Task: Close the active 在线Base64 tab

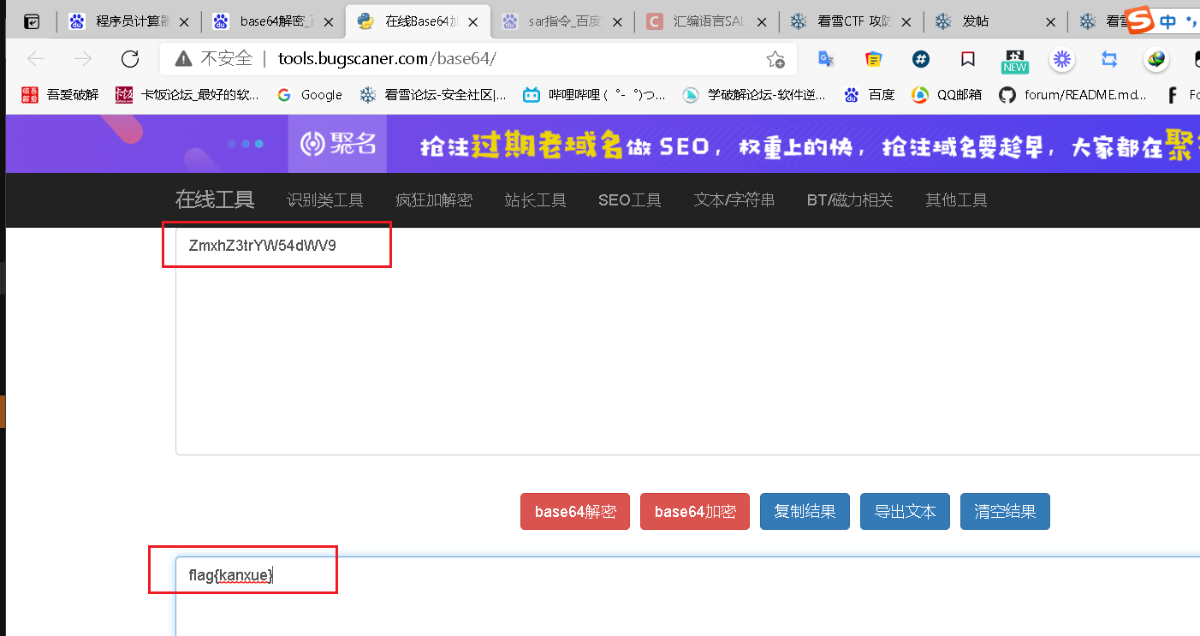Action: pos(472,21)
